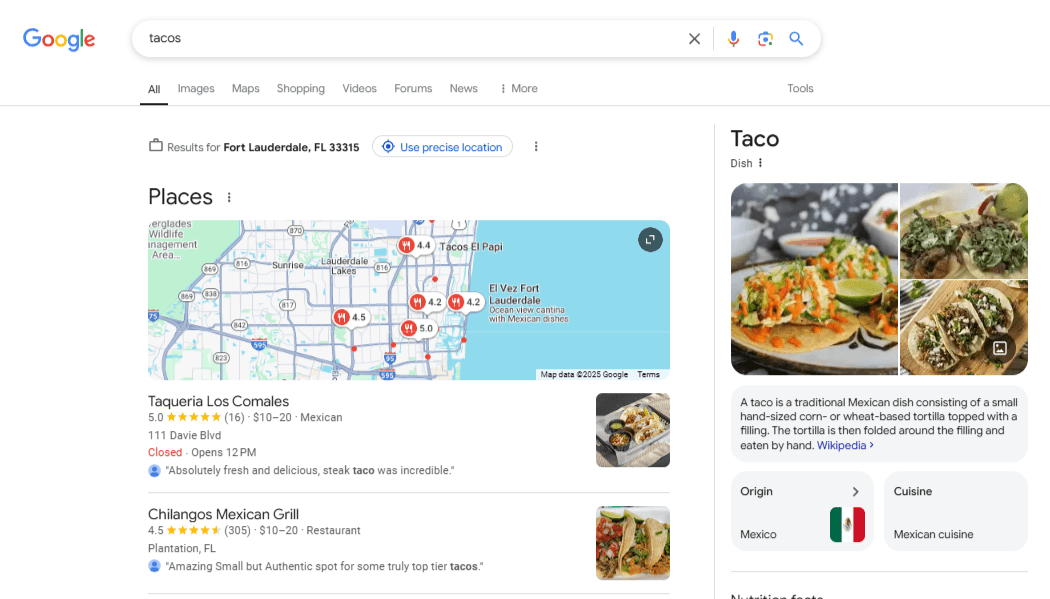Open Chilangos Mexican Grill taco thumbnail
This screenshot has height=599, width=1050.
point(633,543)
